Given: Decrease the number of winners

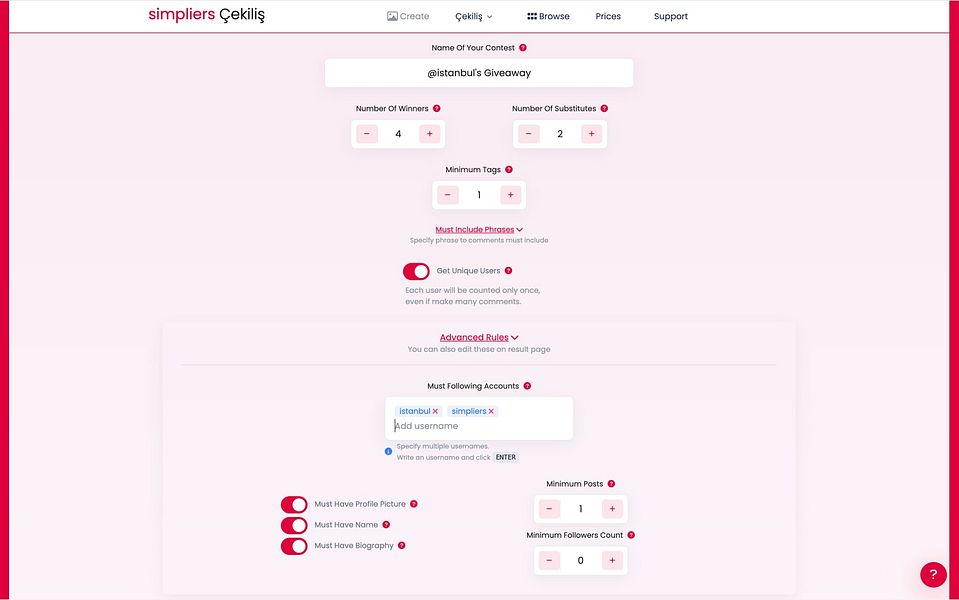Looking at the screenshot, I should [x=367, y=134].
